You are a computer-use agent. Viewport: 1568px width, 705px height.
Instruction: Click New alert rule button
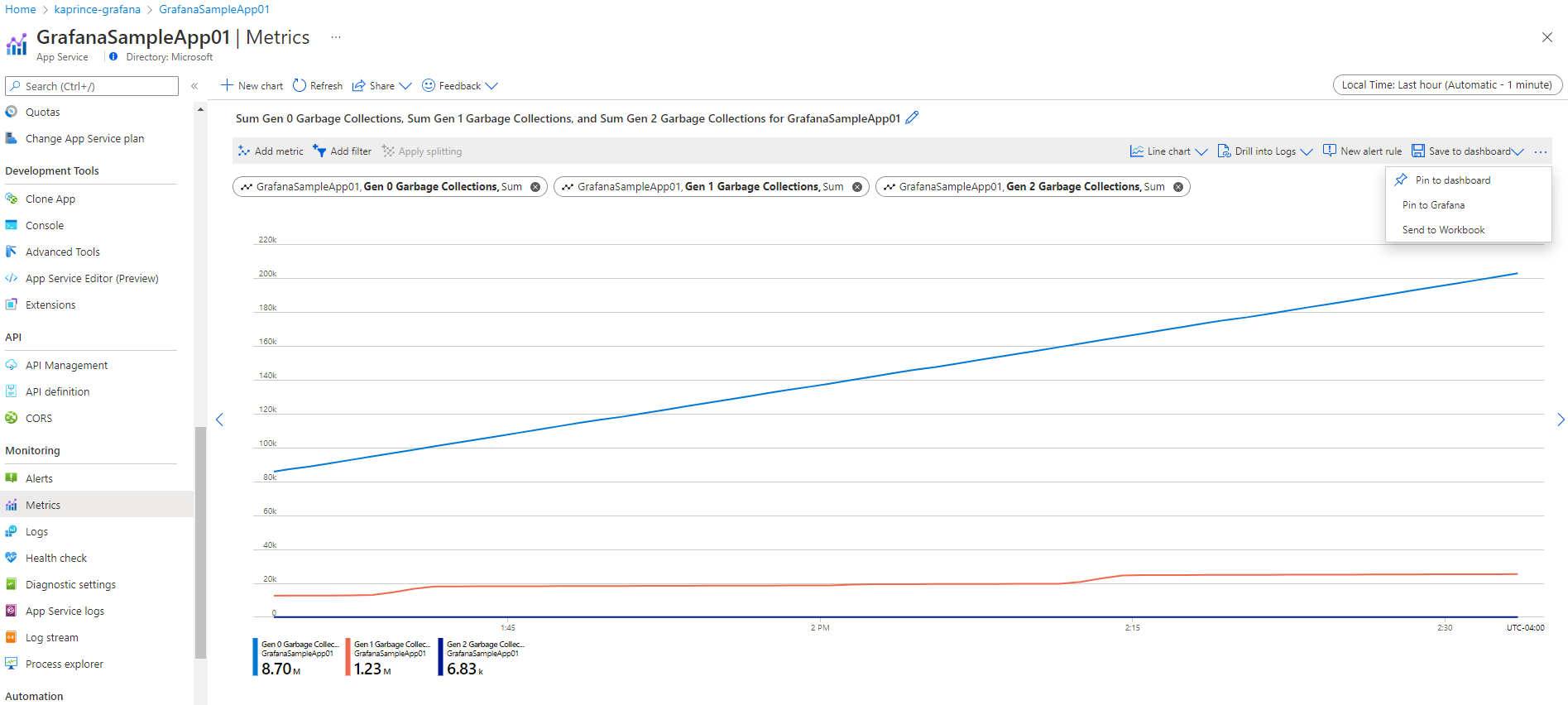1362,151
